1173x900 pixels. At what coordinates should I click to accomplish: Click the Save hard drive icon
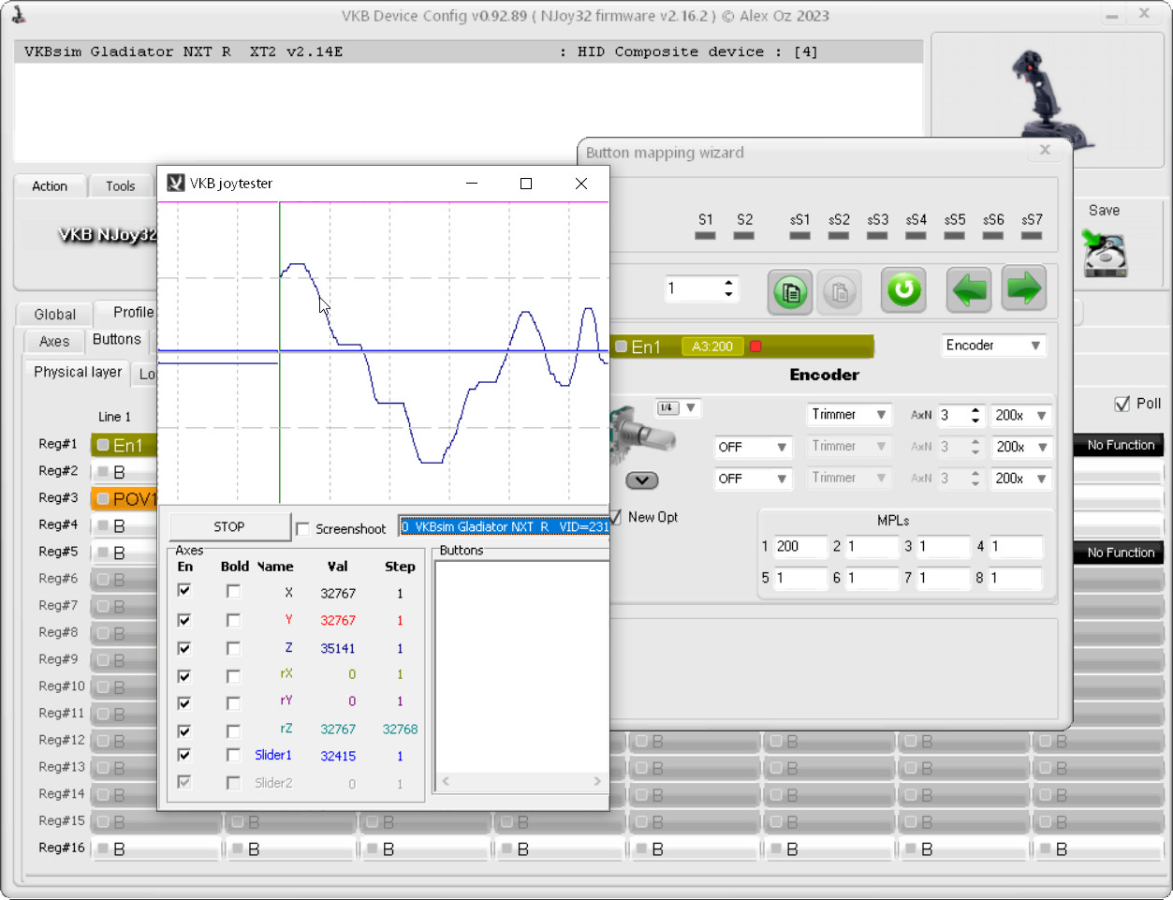point(1104,253)
